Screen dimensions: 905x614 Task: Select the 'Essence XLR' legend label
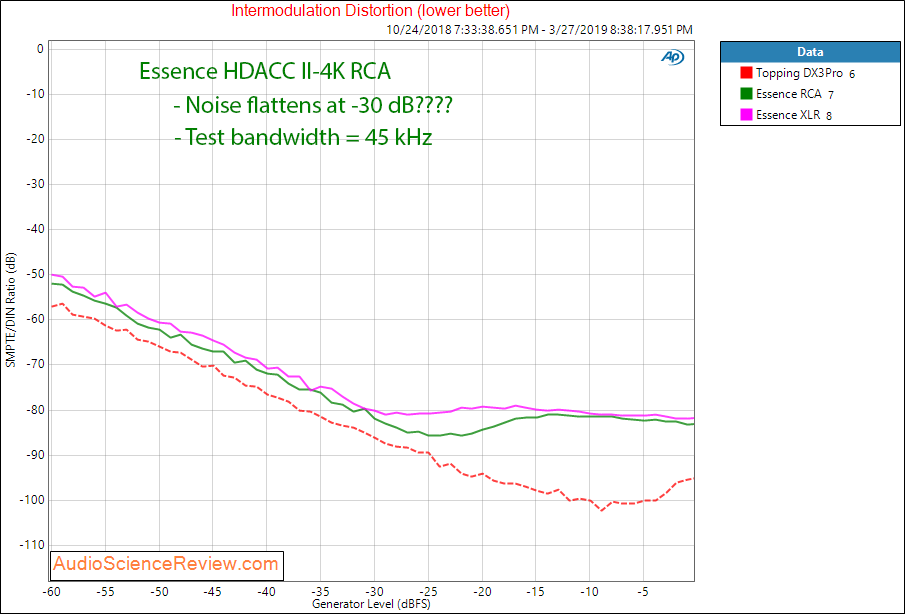pos(788,115)
